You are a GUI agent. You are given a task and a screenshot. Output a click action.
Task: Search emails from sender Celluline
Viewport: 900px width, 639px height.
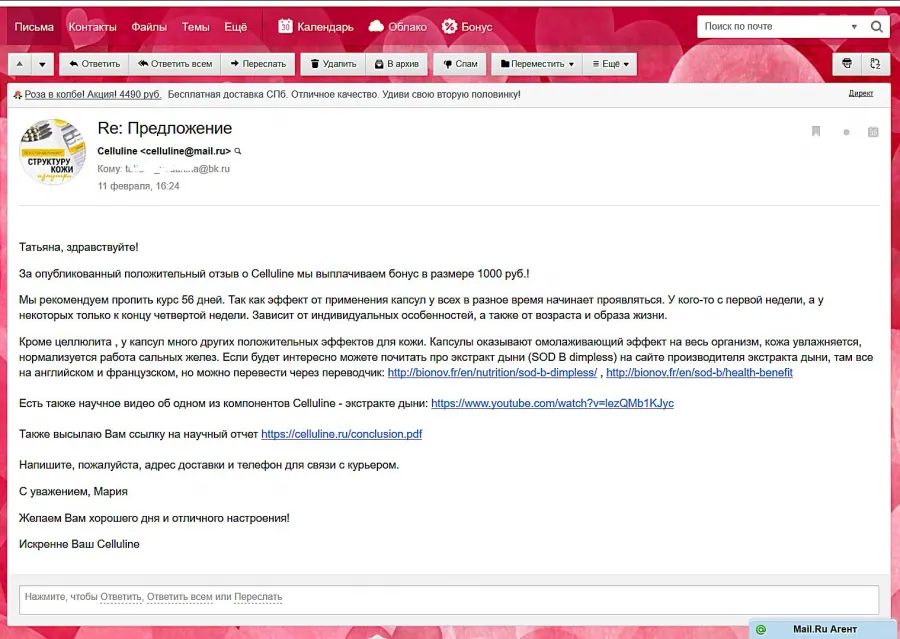[x=238, y=151]
